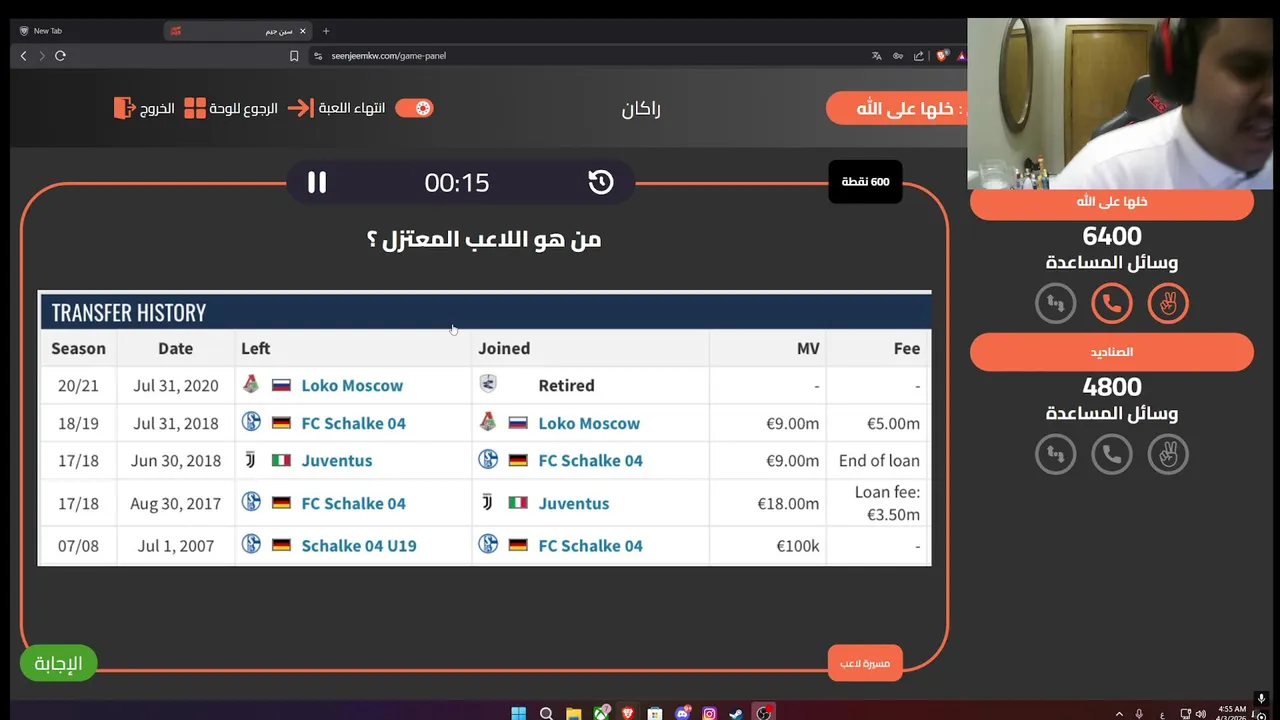Use swap lifeline for الصناديد team
Viewport: 1280px width, 720px height.
tap(1055, 454)
